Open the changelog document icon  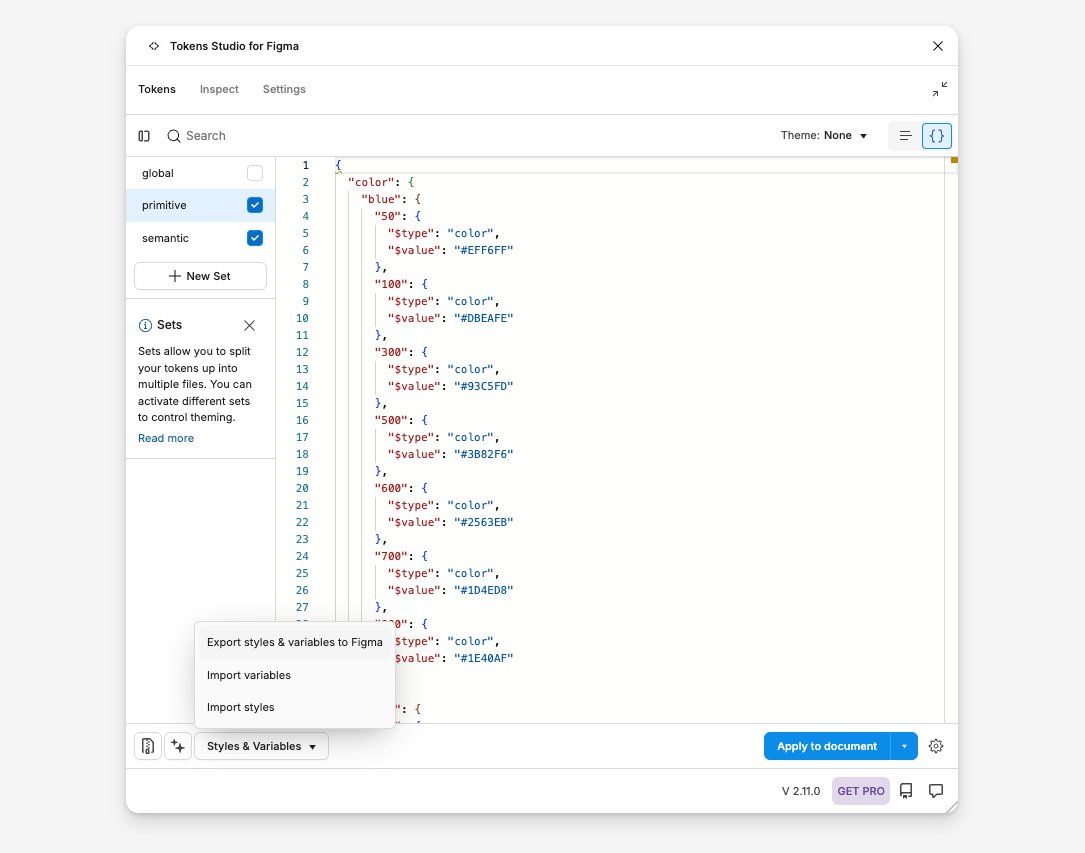click(x=147, y=746)
